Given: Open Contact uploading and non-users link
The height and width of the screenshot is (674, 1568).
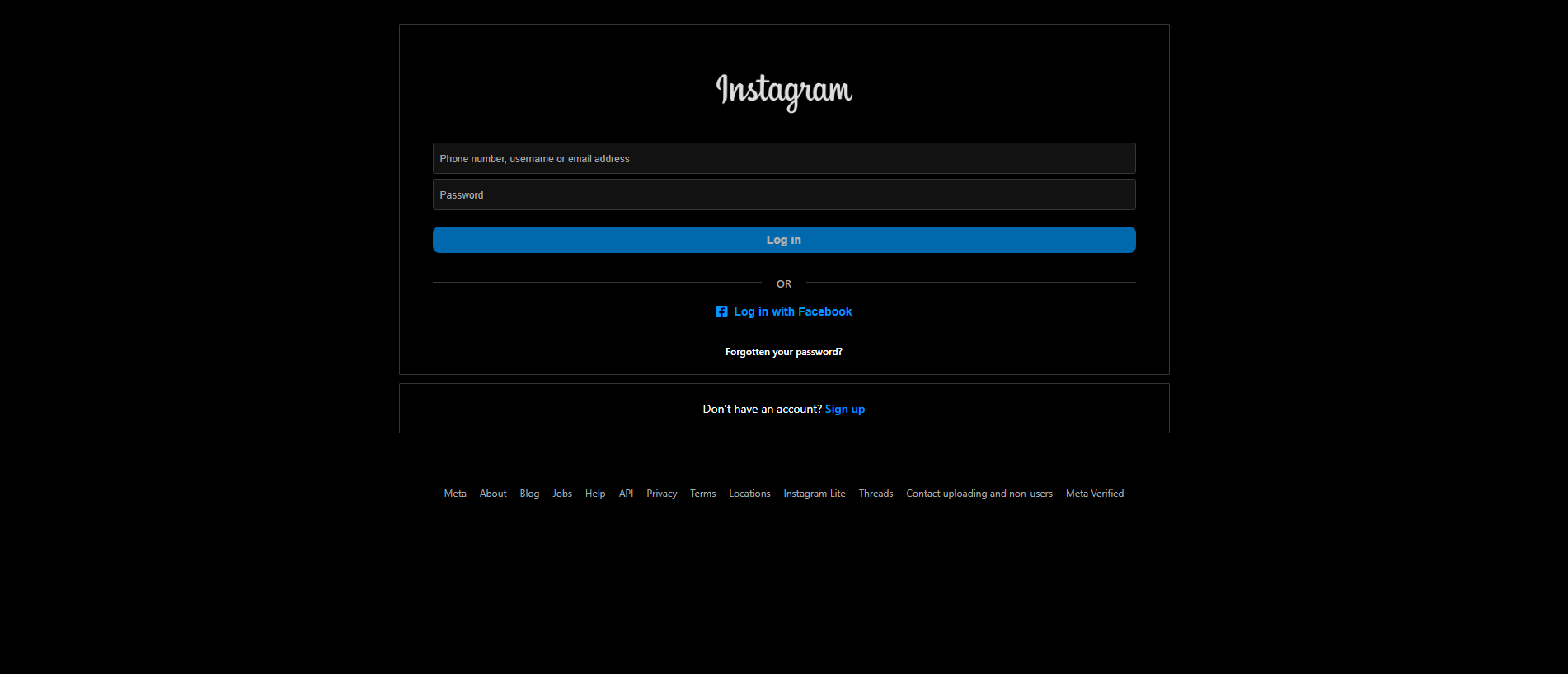Looking at the screenshot, I should (979, 494).
